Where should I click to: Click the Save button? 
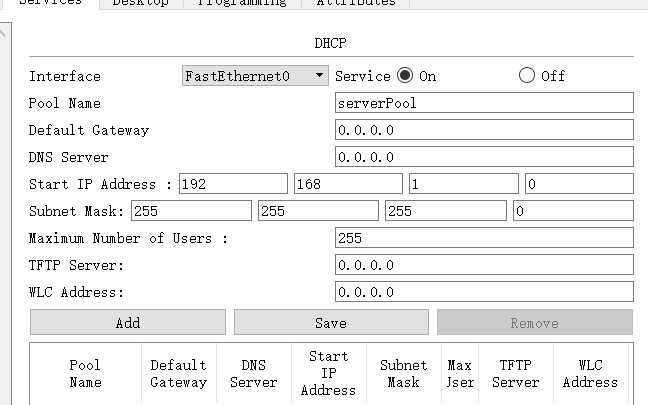[x=331, y=322]
